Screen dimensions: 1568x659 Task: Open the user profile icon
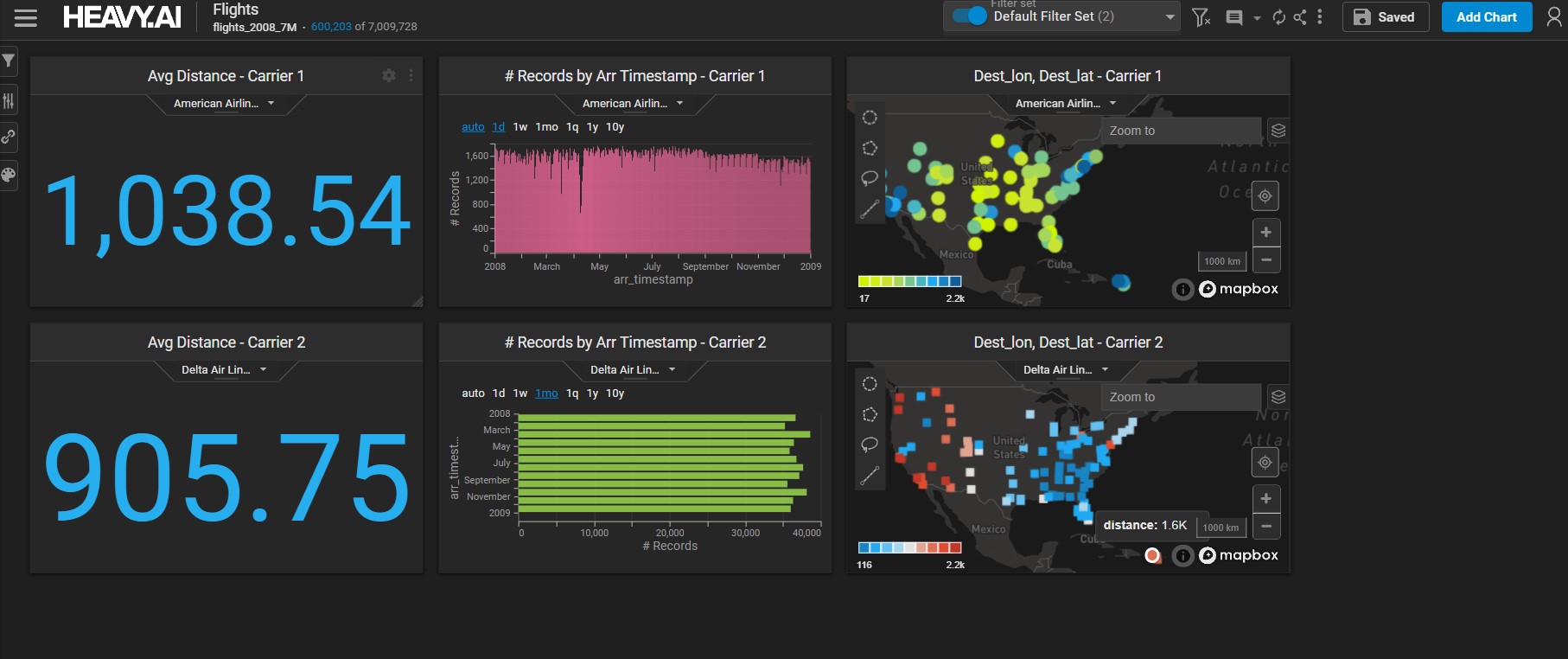click(1553, 17)
